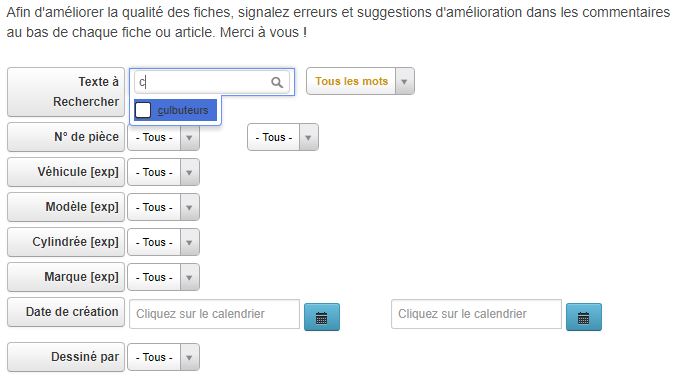Expand the Marque [exp] dropdown

[163, 277]
